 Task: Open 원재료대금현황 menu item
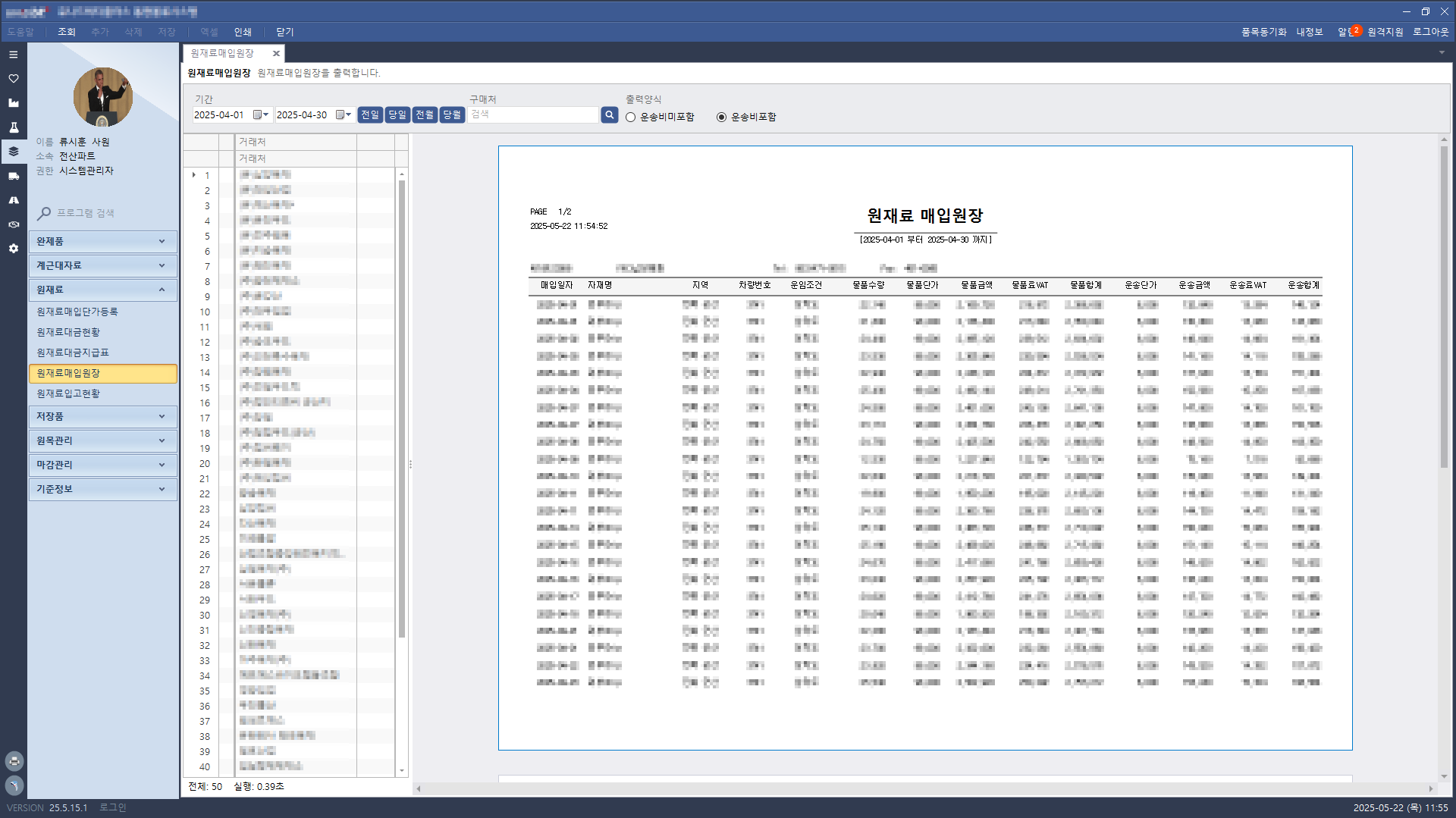[68, 332]
